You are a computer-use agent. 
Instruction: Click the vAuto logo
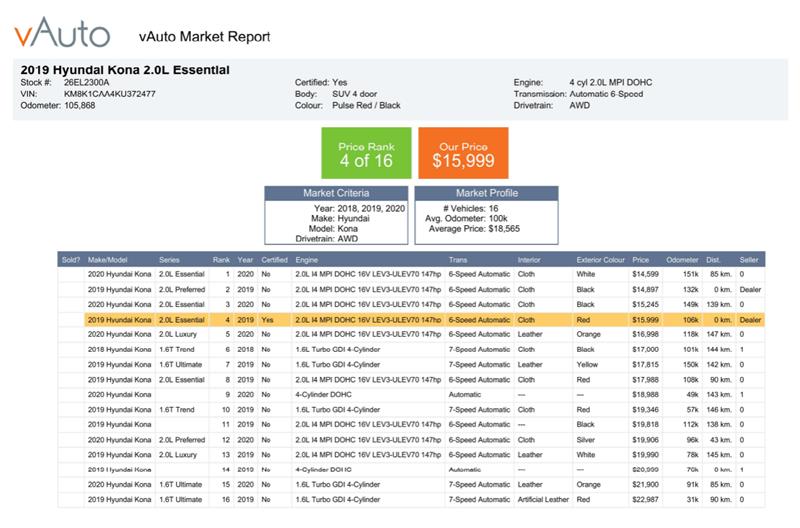pyautogui.click(x=62, y=33)
